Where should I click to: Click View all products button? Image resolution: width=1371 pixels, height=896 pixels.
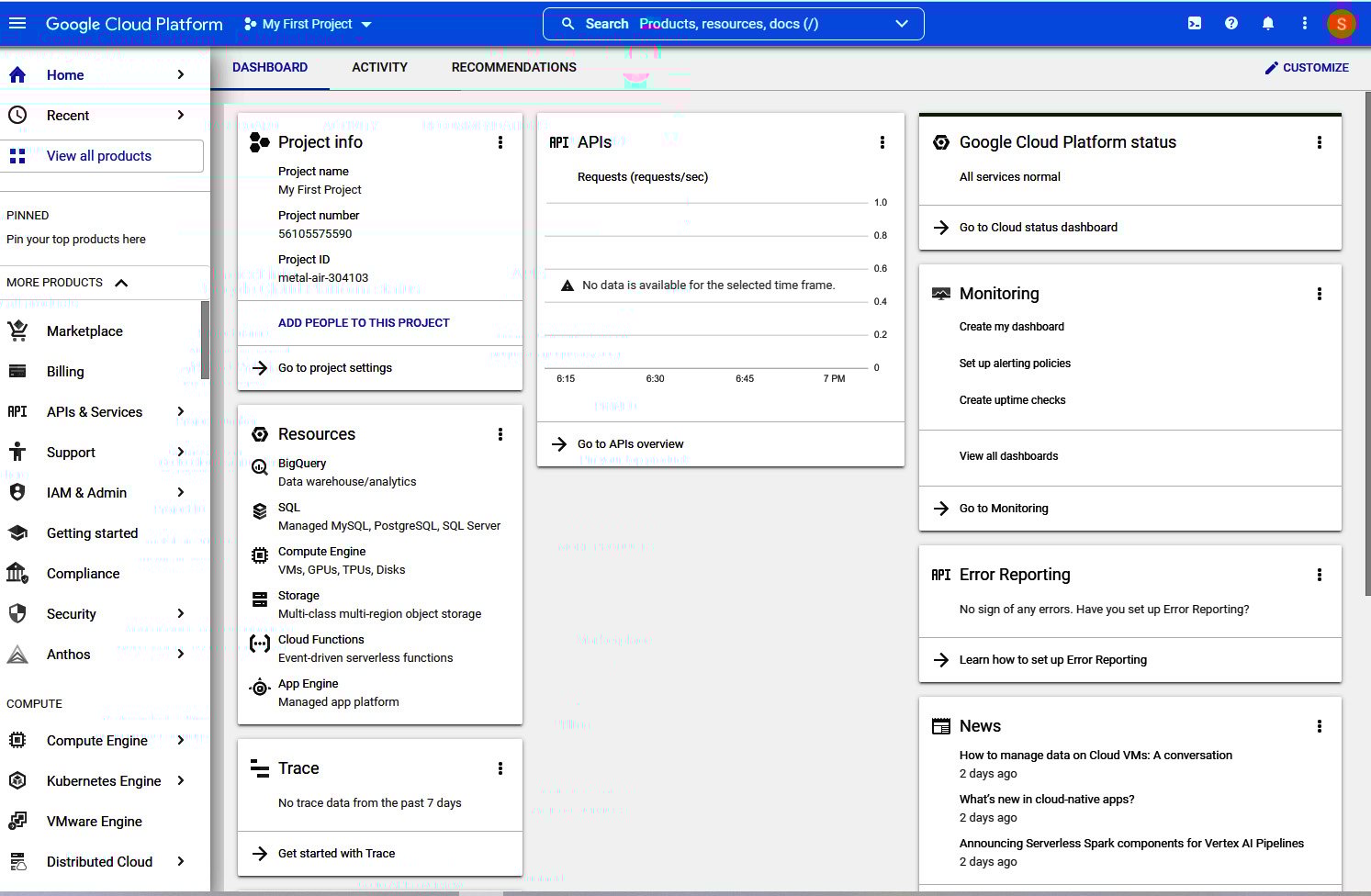point(102,156)
